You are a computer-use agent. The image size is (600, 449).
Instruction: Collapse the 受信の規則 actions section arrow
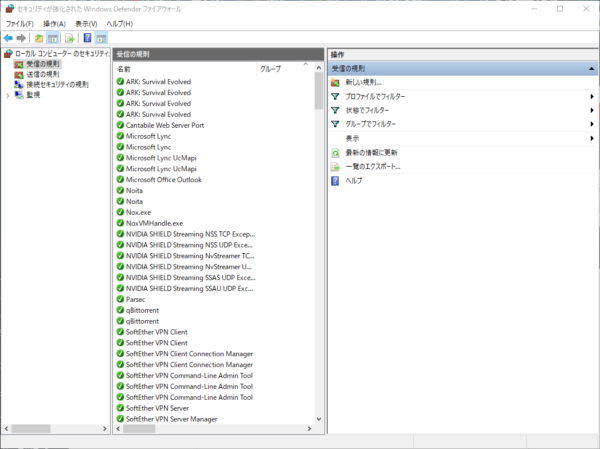coord(591,69)
